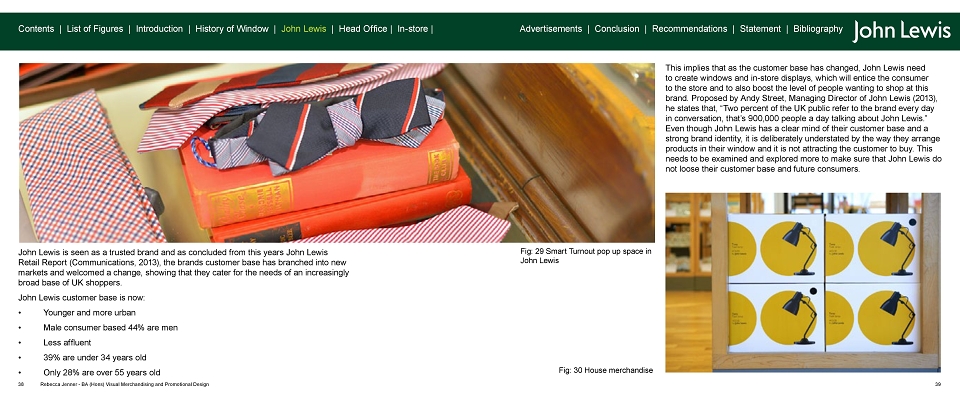Open History of Window section

pos(232,29)
